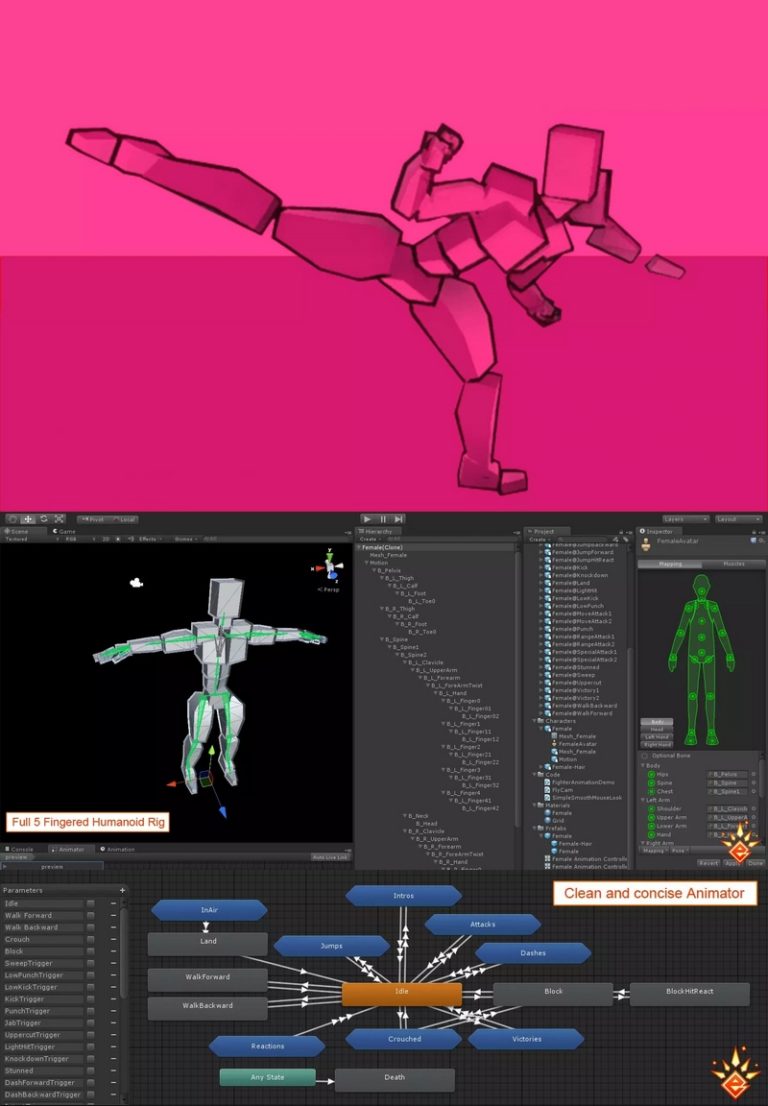
Task: Toggle the UppercutTrigger parameter checkbox
Action: (90, 1035)
